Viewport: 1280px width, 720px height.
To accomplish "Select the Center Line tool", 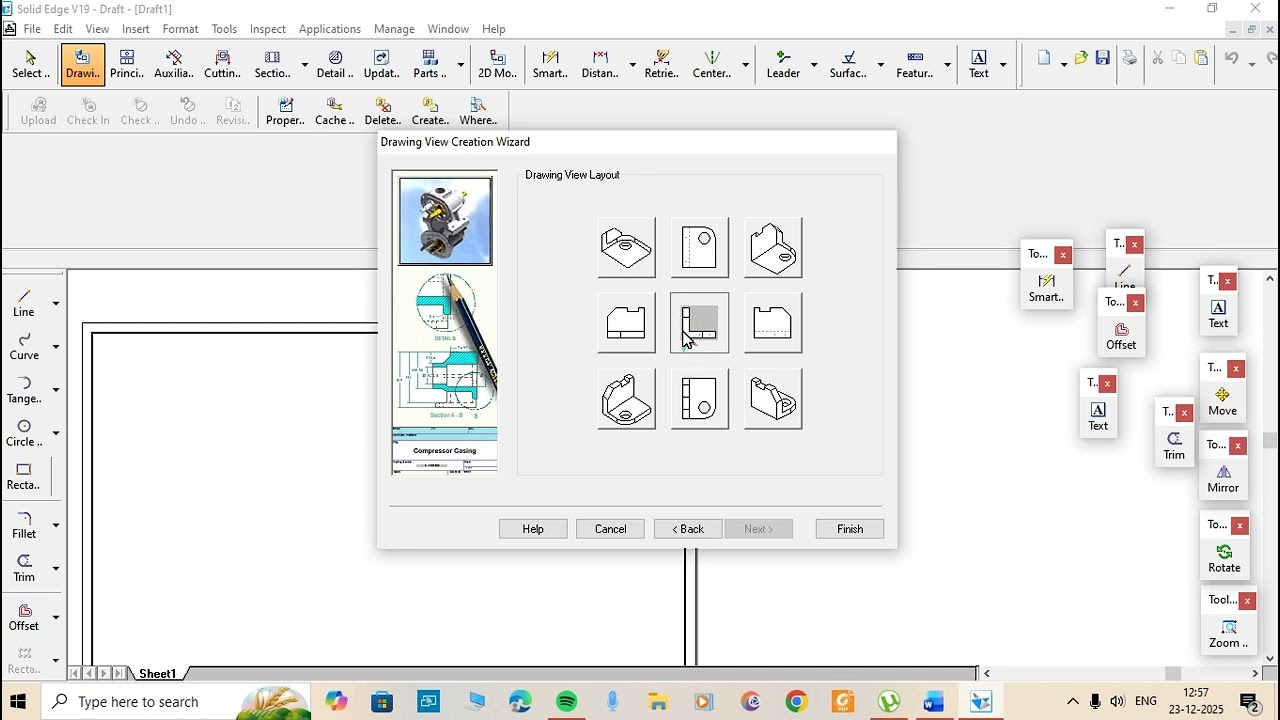I will pos(712,65).
